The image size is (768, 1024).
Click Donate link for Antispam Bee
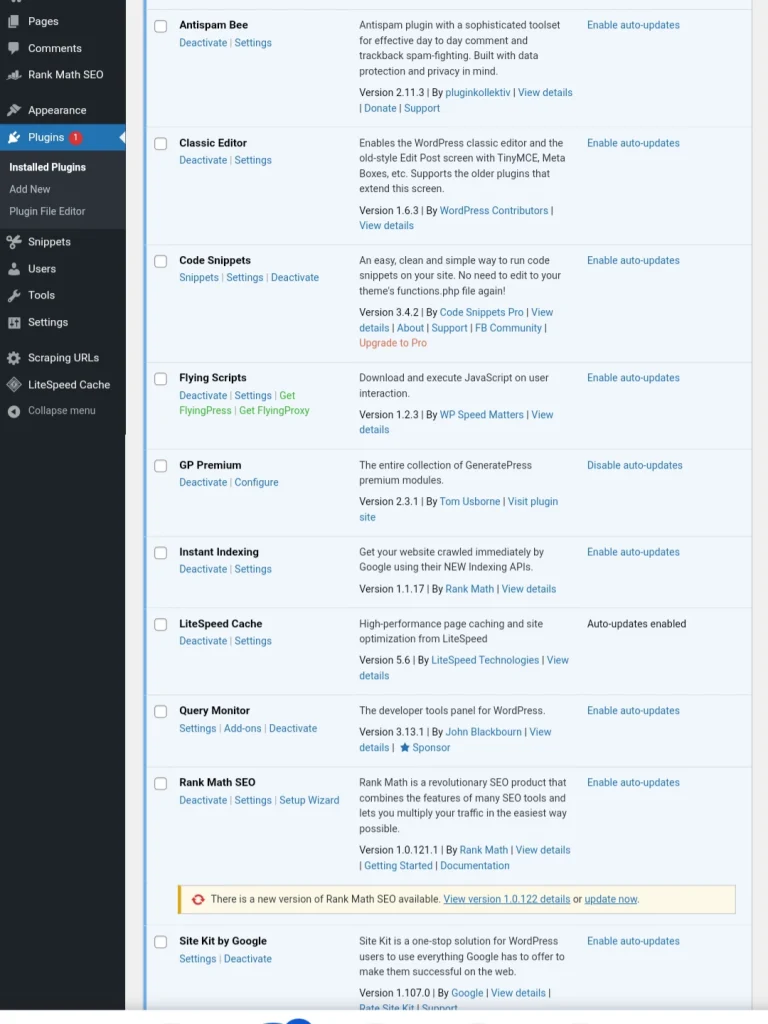coord(380,108)
